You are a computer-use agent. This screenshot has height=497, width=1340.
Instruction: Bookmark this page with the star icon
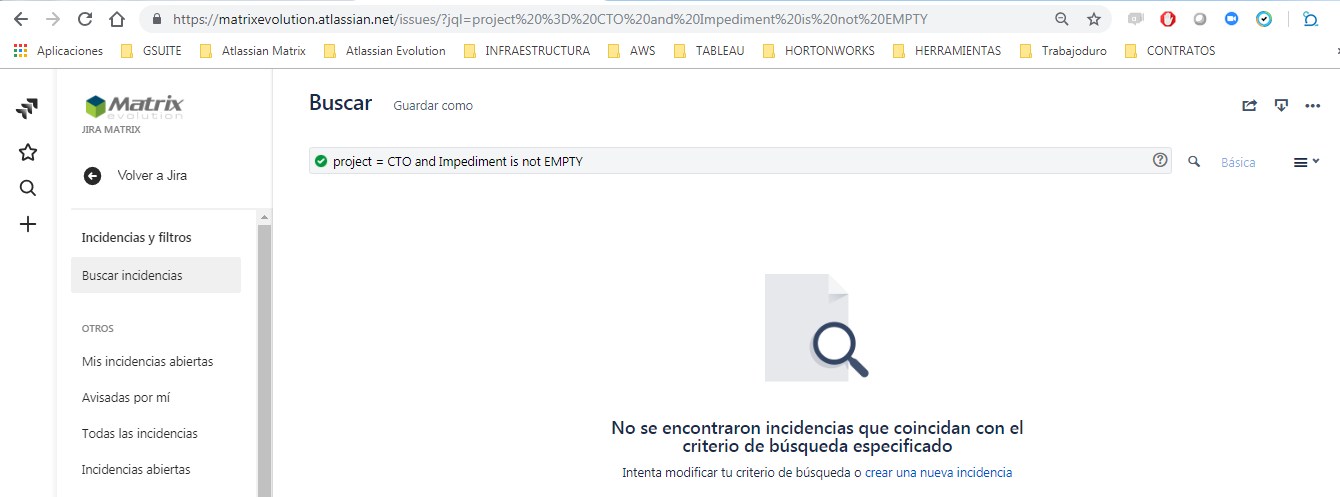(1094, 19)
